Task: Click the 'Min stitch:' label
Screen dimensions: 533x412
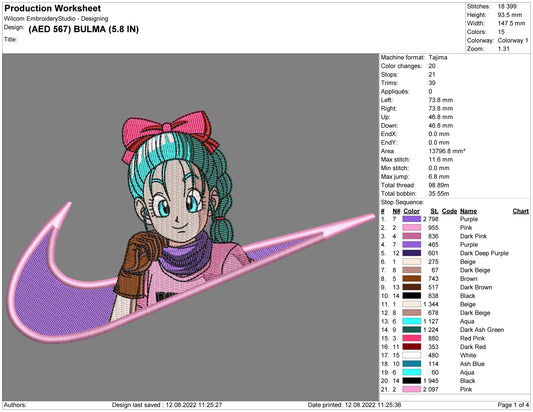Action: [395, 168]
